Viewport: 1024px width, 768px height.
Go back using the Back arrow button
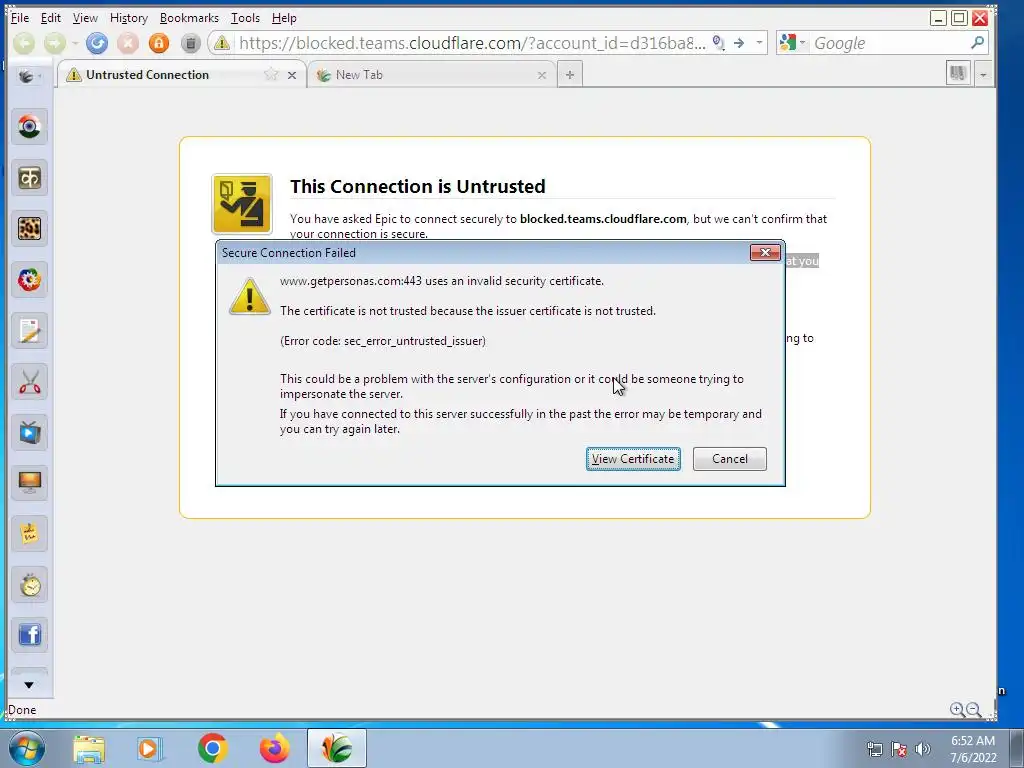tap(24, 44)
